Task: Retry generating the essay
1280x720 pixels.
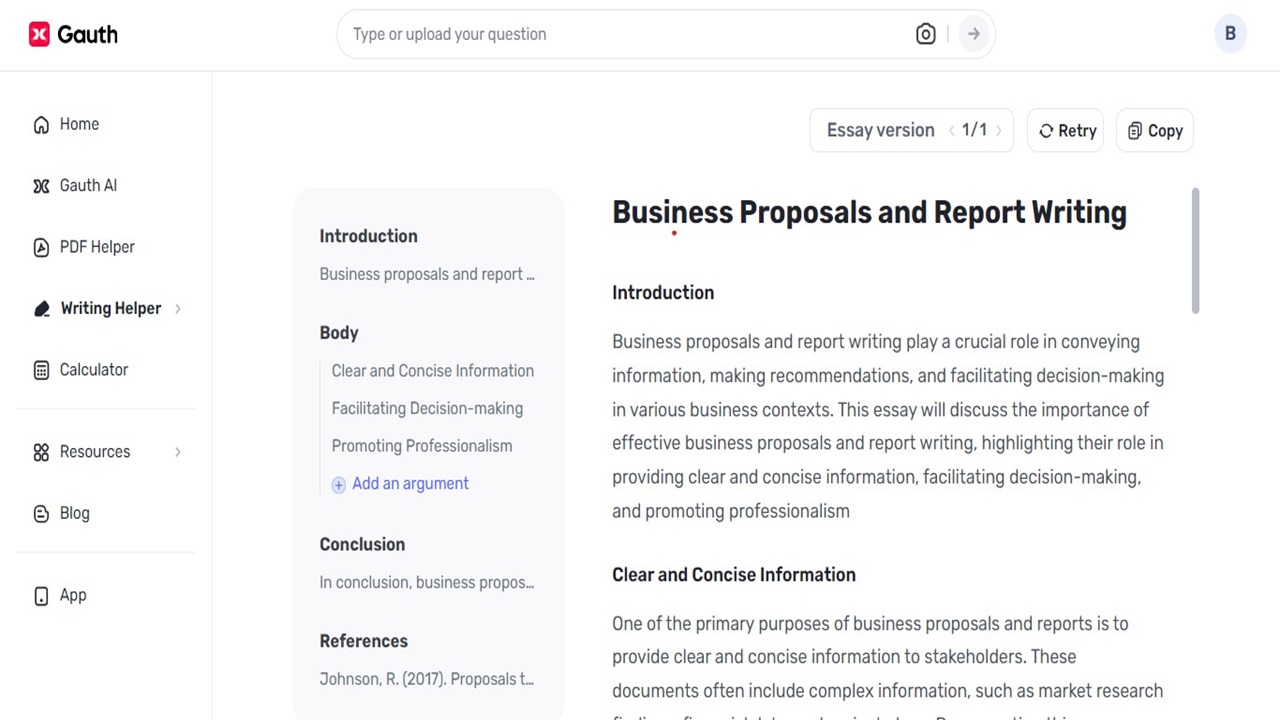Action: [1065, 130]
